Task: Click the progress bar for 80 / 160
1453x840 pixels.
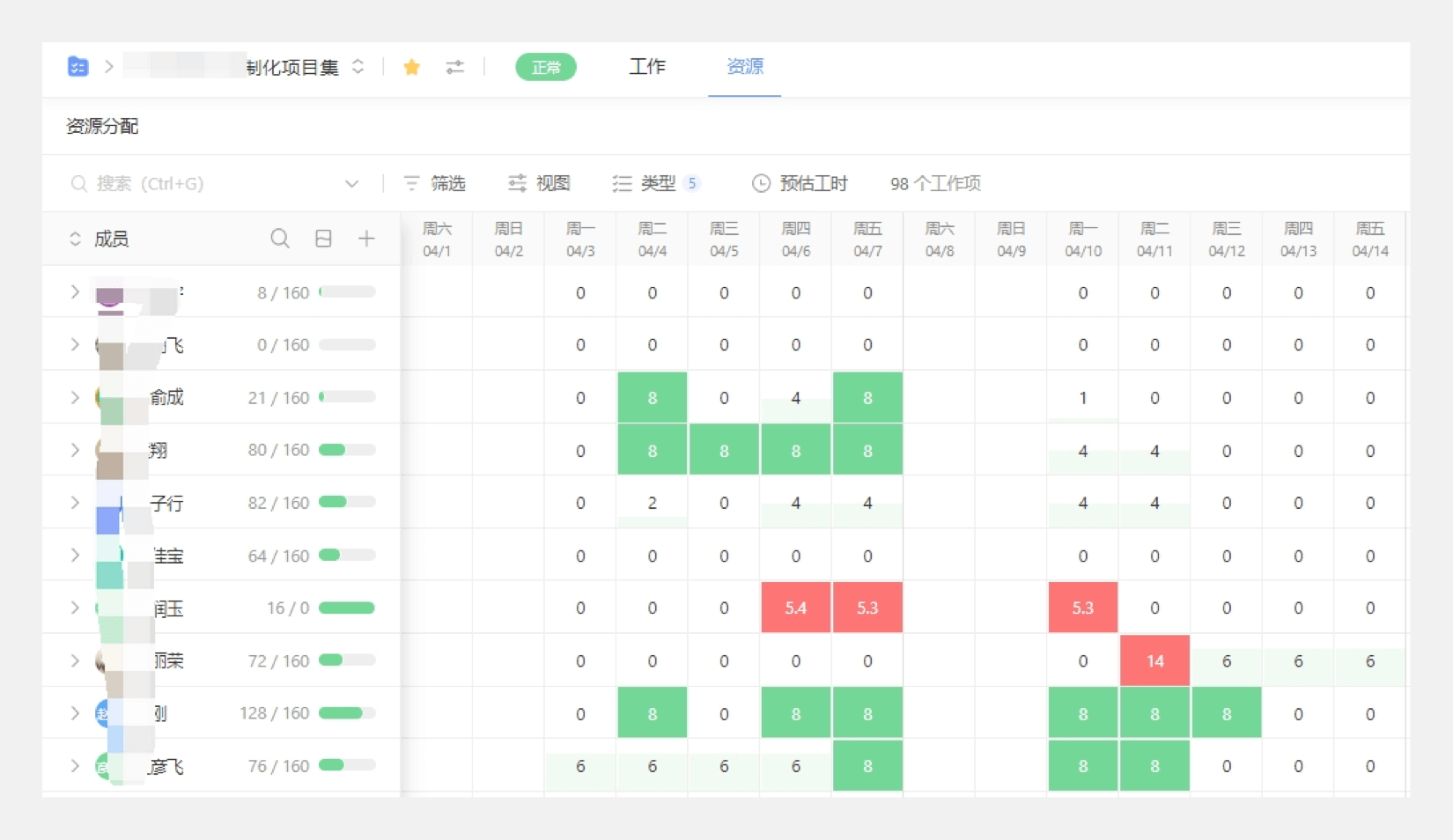Action: (x=347, y=450)
